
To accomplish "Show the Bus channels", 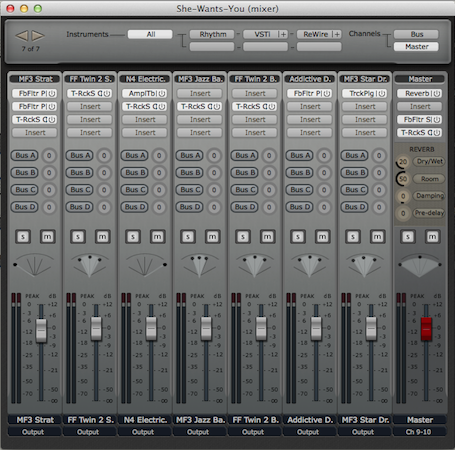I will coord(416,34).
